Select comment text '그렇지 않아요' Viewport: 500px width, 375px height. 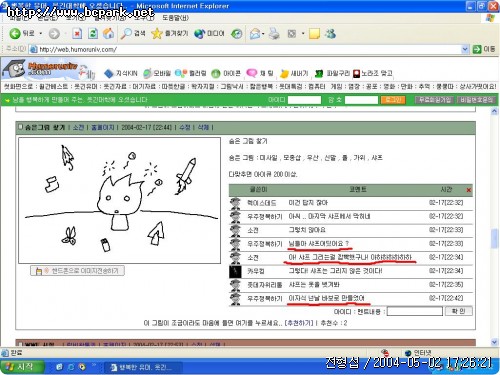pyautogui.click(x=307, y=230)
